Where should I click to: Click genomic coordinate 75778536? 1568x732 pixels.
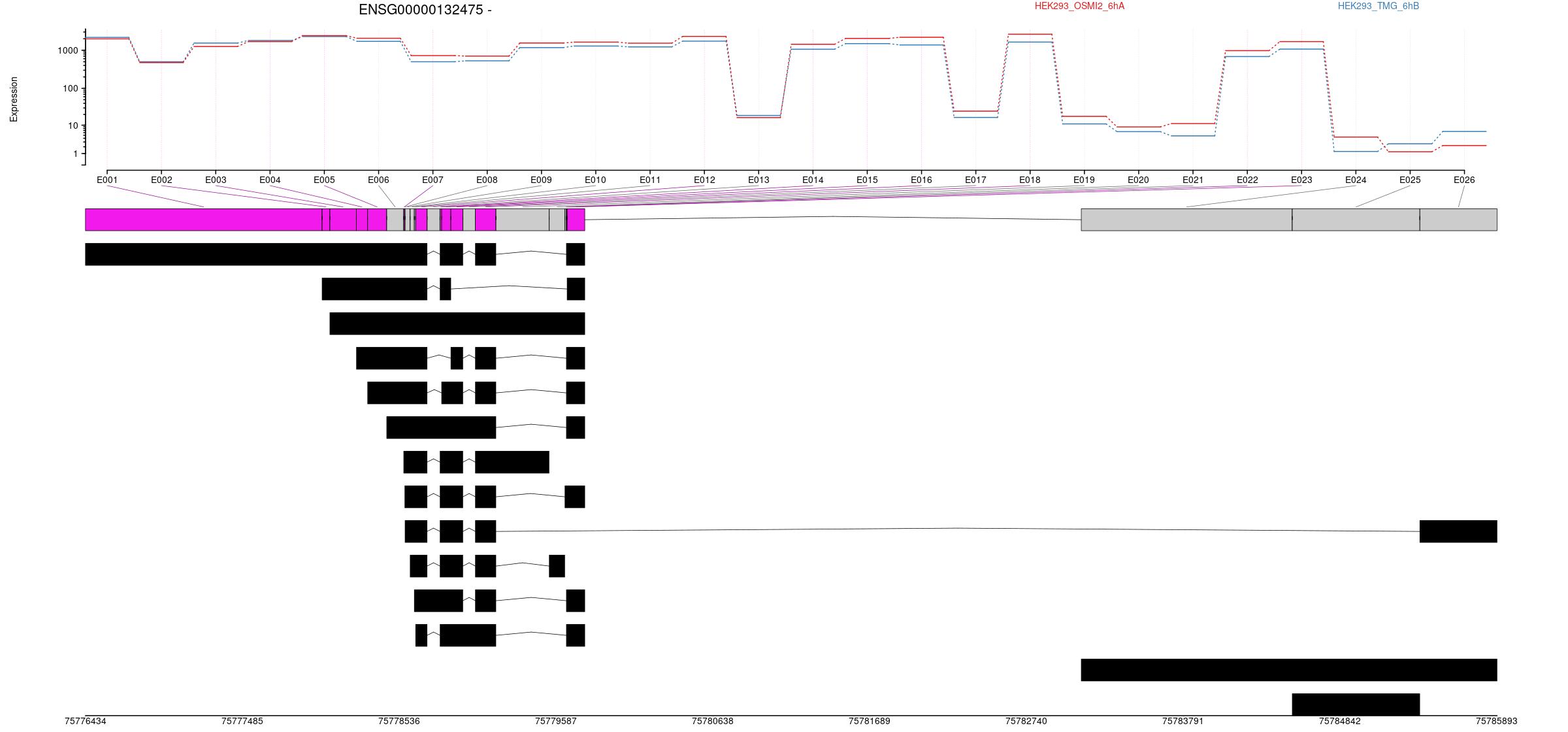click(399, 722)
